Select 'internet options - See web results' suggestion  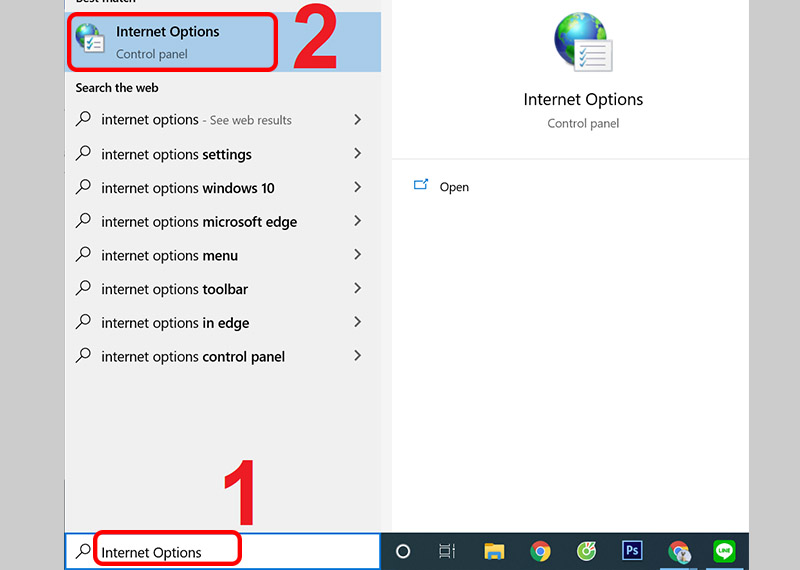(x=223, y=120)
